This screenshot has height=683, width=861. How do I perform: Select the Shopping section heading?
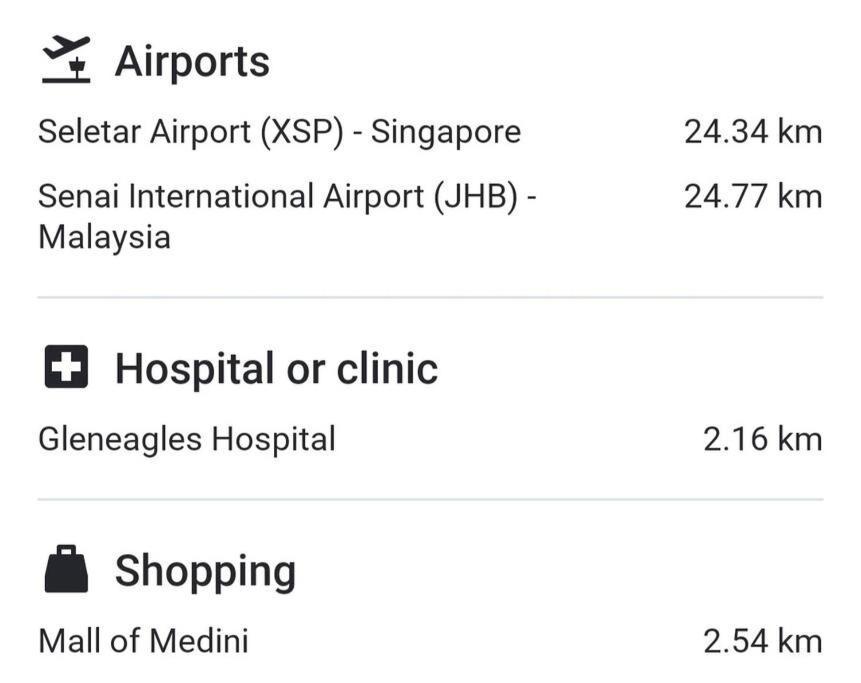click(x=205, y=572)
